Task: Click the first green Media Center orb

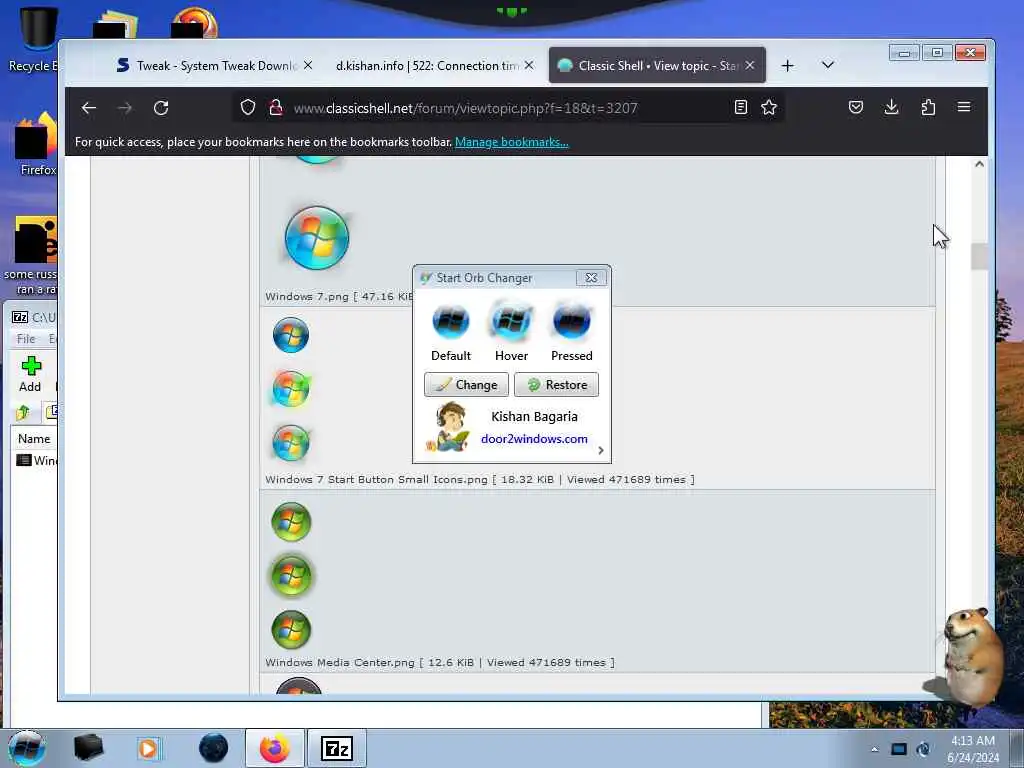Action: pyautogui.click(x=291, y=522)
